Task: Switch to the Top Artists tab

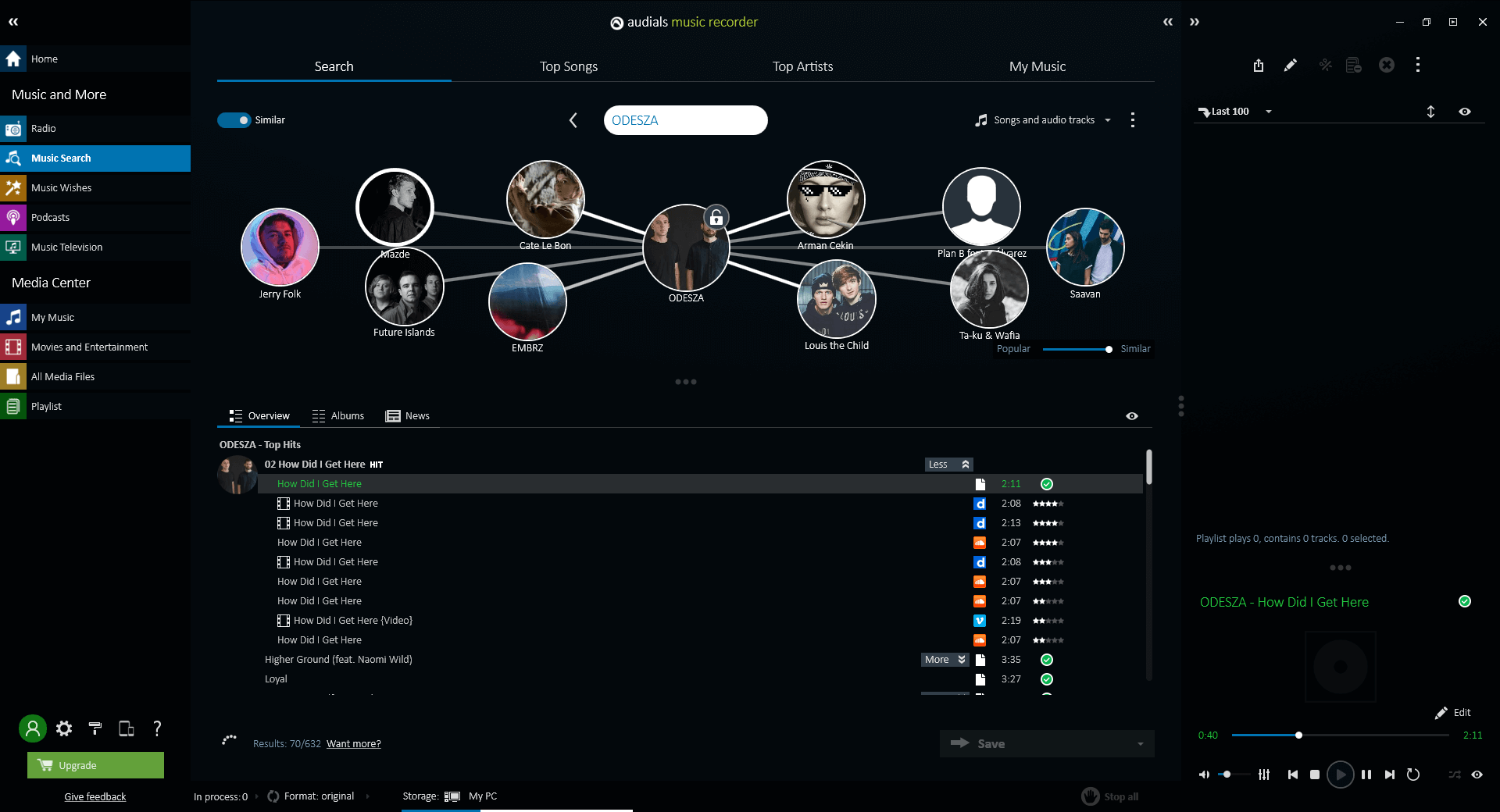Action: (x=803, y=66)
